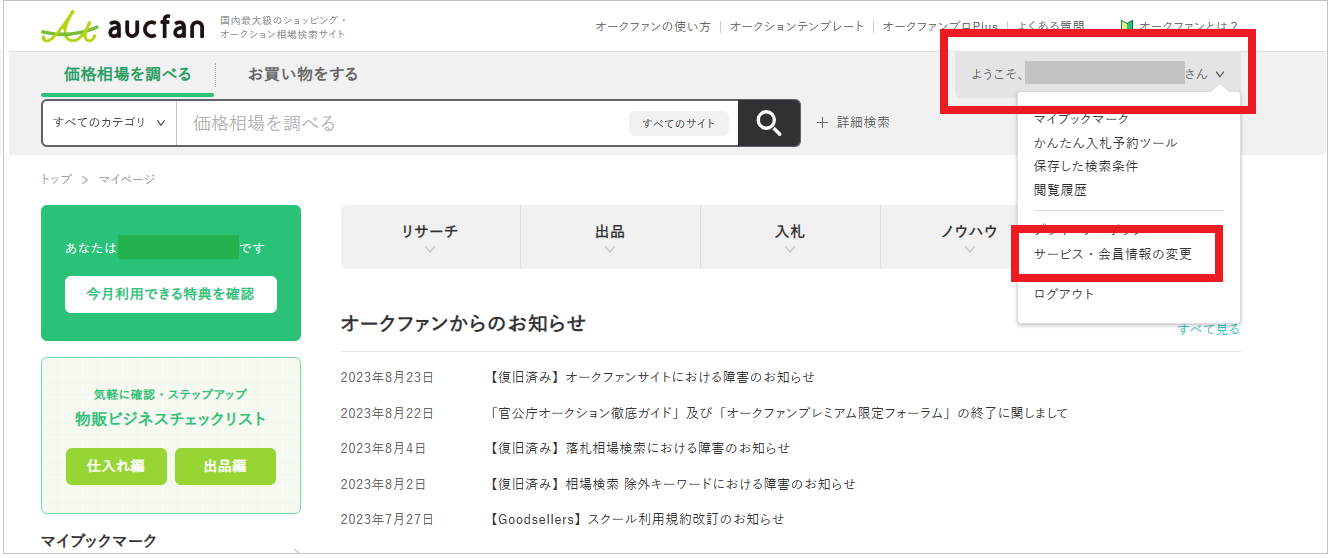Open notice about 官公庁オークション徹底ガイド
1331x558 pixels.
tap(776, 413)
